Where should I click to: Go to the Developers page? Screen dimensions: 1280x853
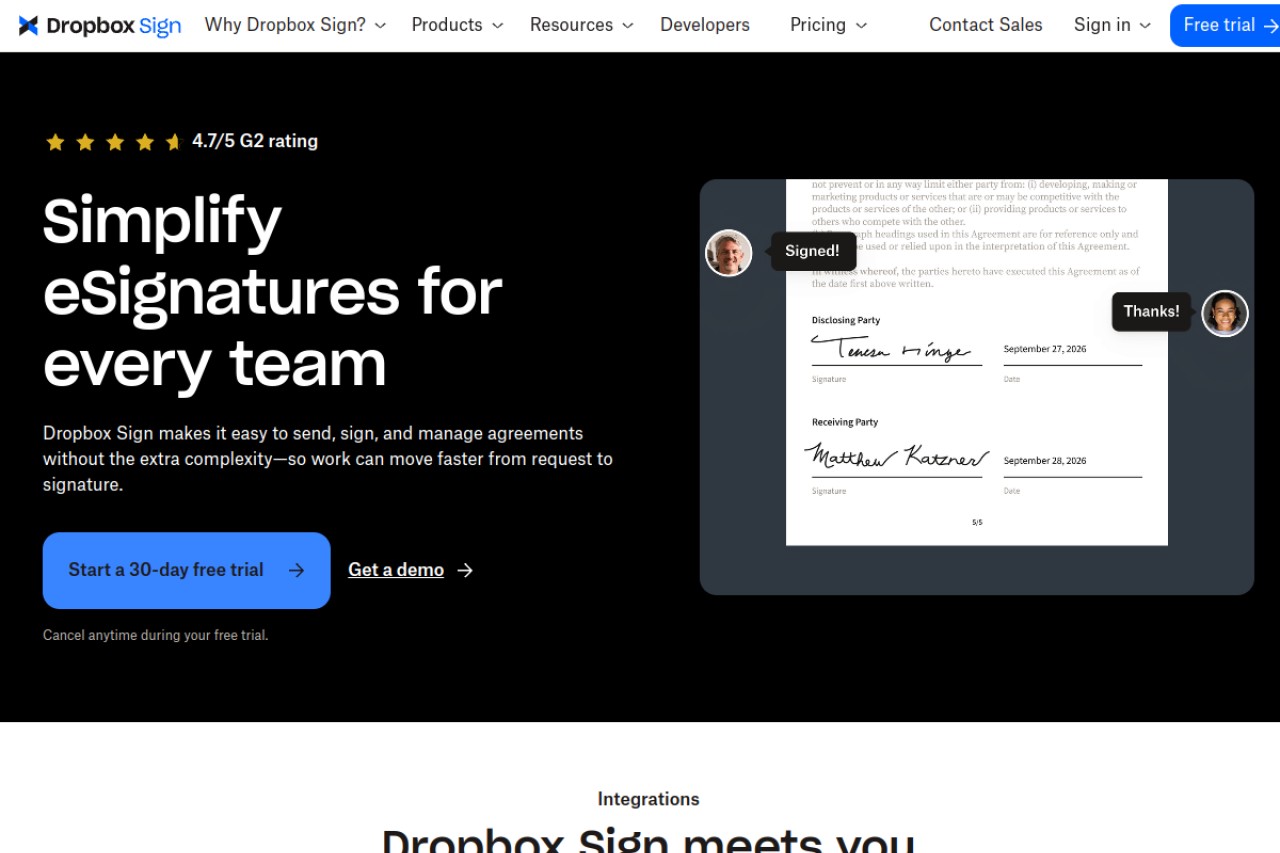coord(705,25)
